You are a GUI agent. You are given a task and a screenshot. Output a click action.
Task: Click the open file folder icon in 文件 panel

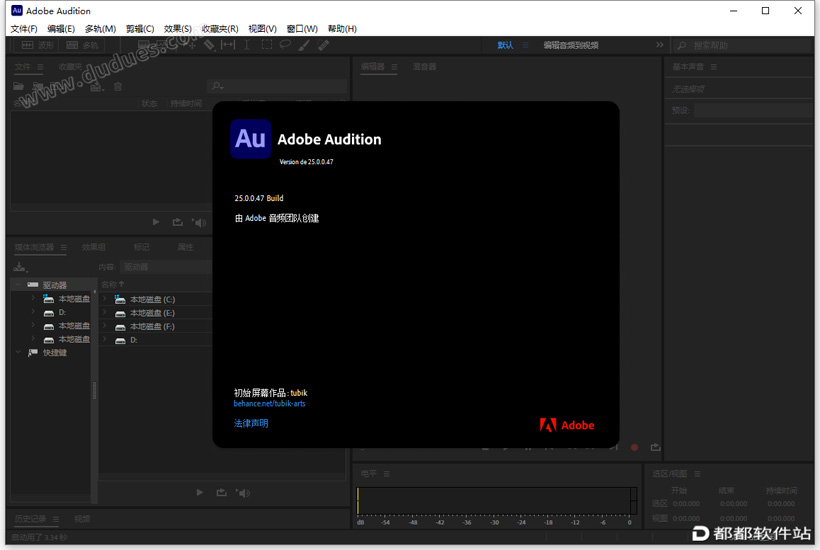tap(18, 86)
